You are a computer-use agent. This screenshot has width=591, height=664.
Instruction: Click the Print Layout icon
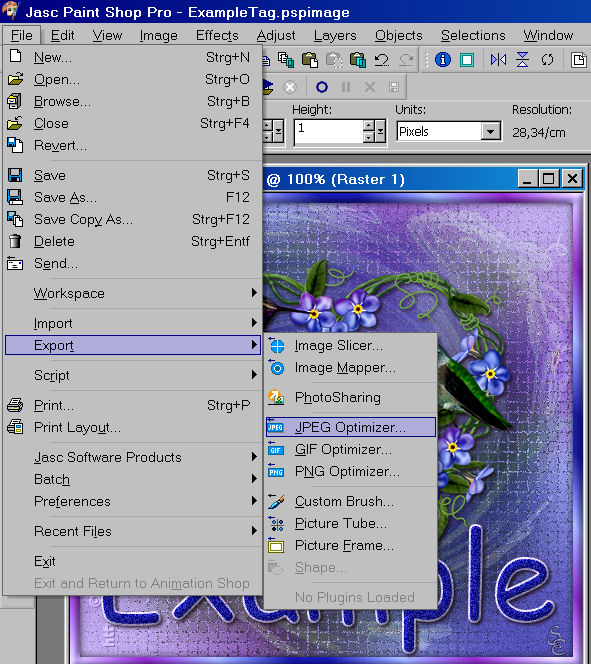pyautogui.click(x=15, y=427)
